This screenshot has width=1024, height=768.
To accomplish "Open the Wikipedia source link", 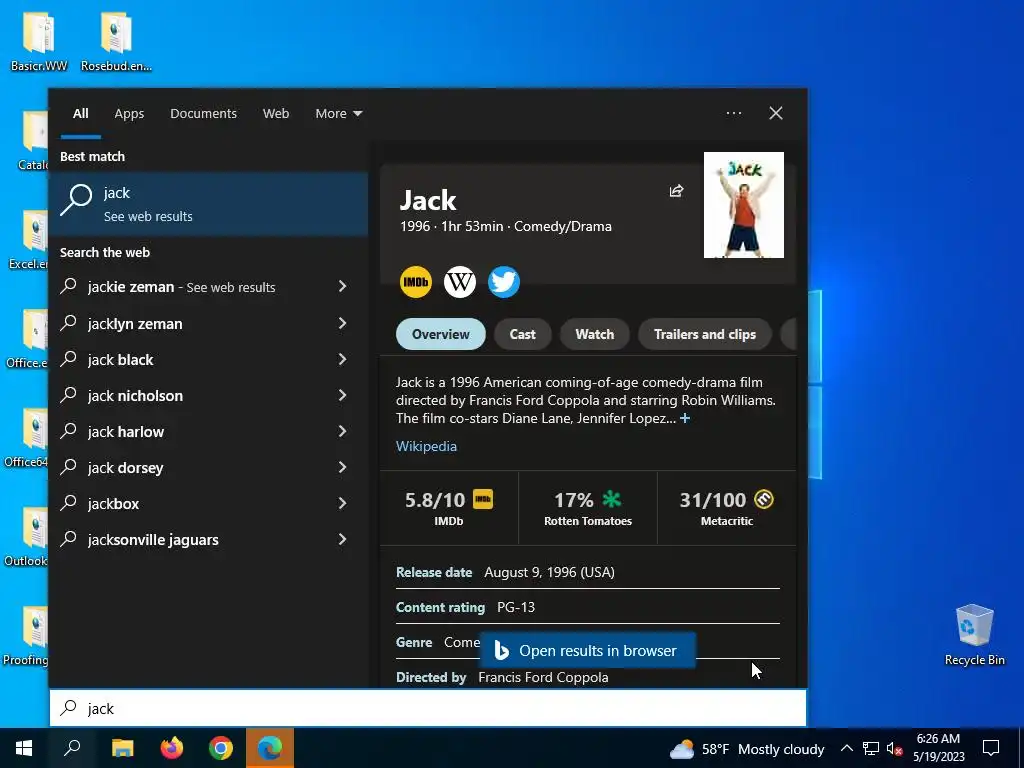I will (x=426, y=446).
